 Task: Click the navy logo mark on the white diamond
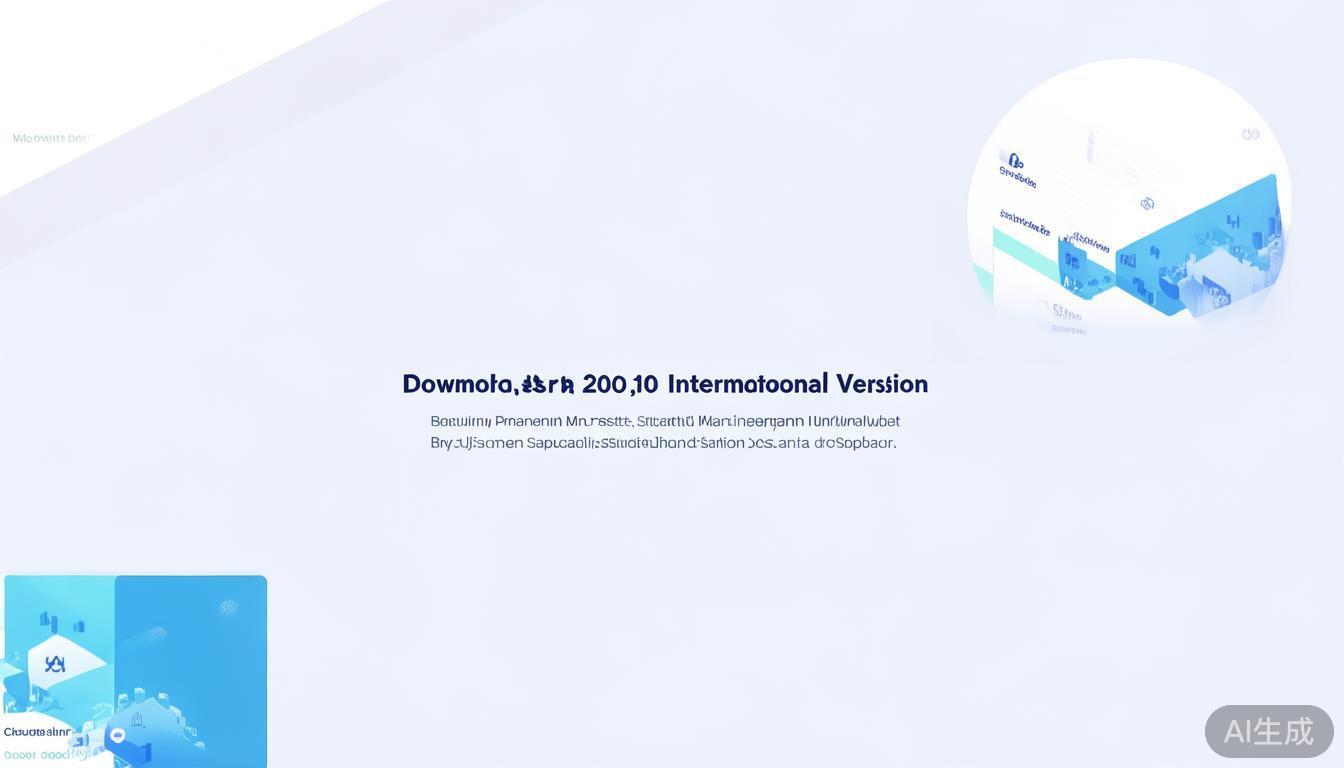54,664
